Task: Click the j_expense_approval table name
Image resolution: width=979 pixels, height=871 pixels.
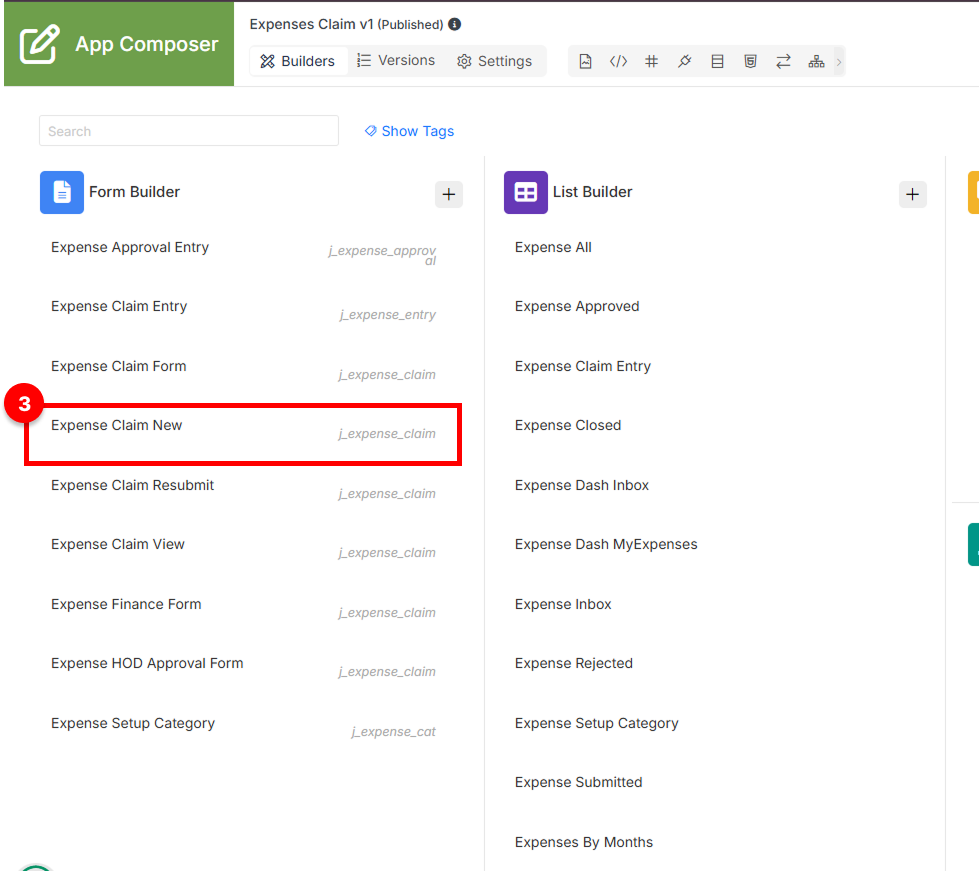Action: coord(382,255)
